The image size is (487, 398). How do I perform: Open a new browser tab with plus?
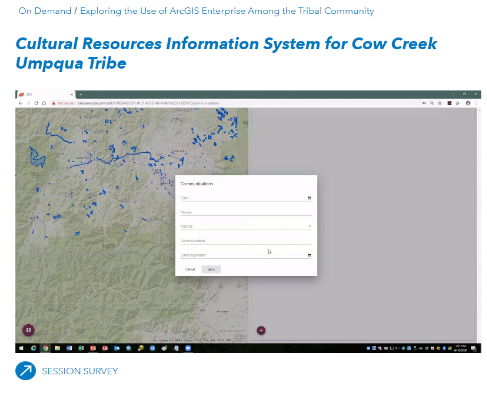tap(81, 95)
